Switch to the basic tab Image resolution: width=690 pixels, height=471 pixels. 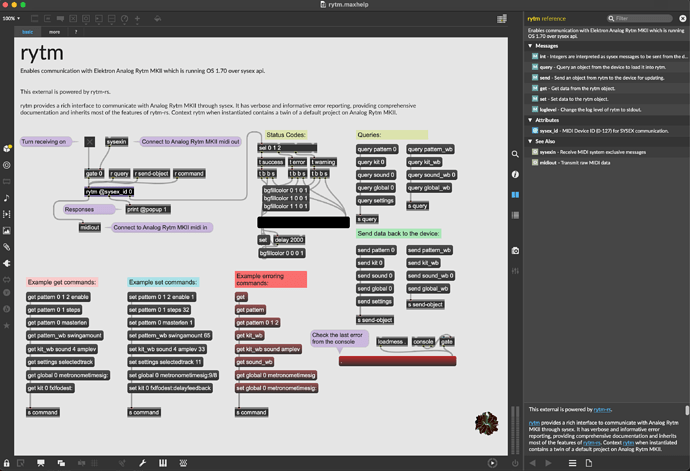(x=27, y=32)
